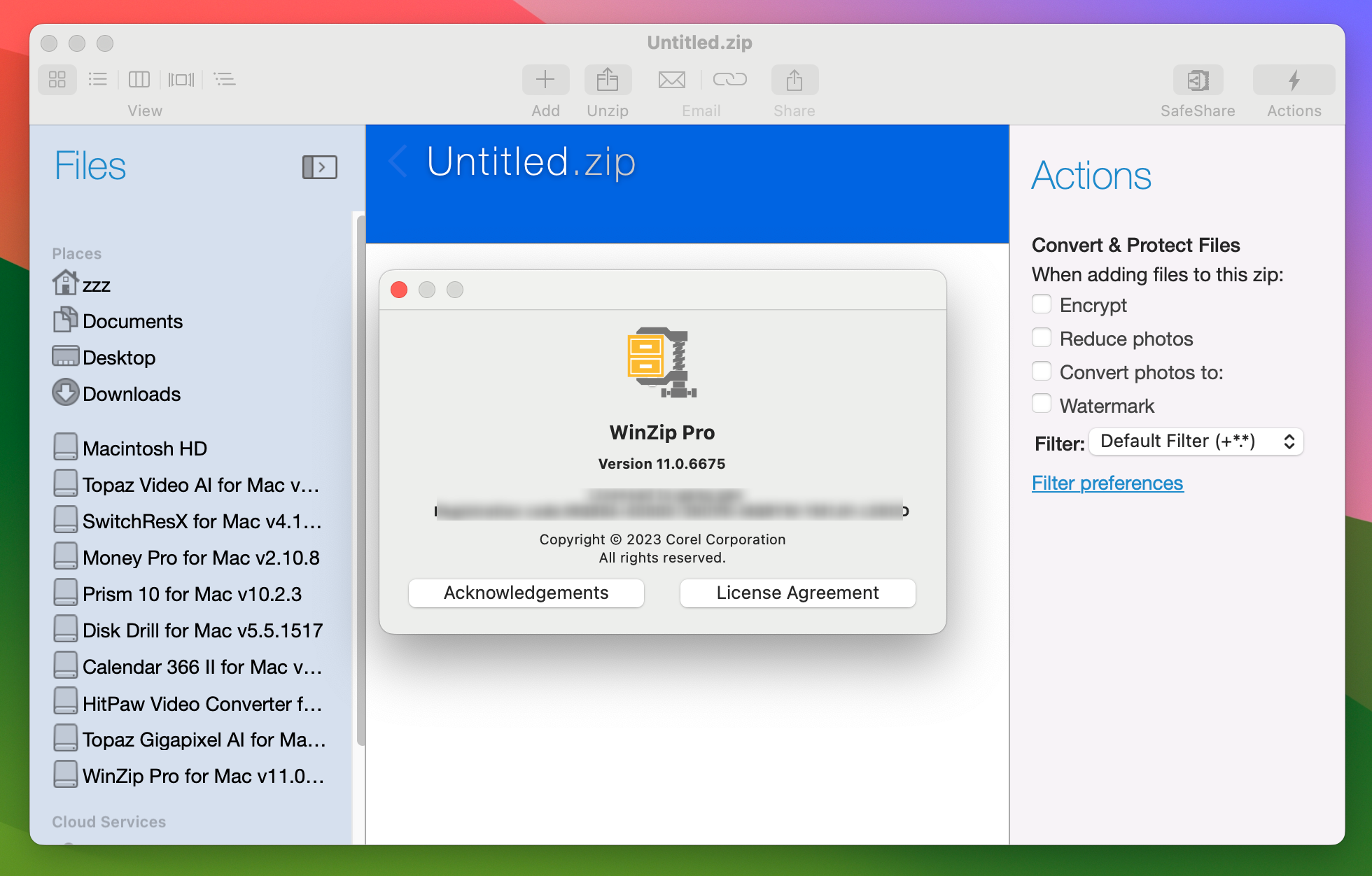
Task: Switch to grid view layout
Action: click(x=57, y=79)
